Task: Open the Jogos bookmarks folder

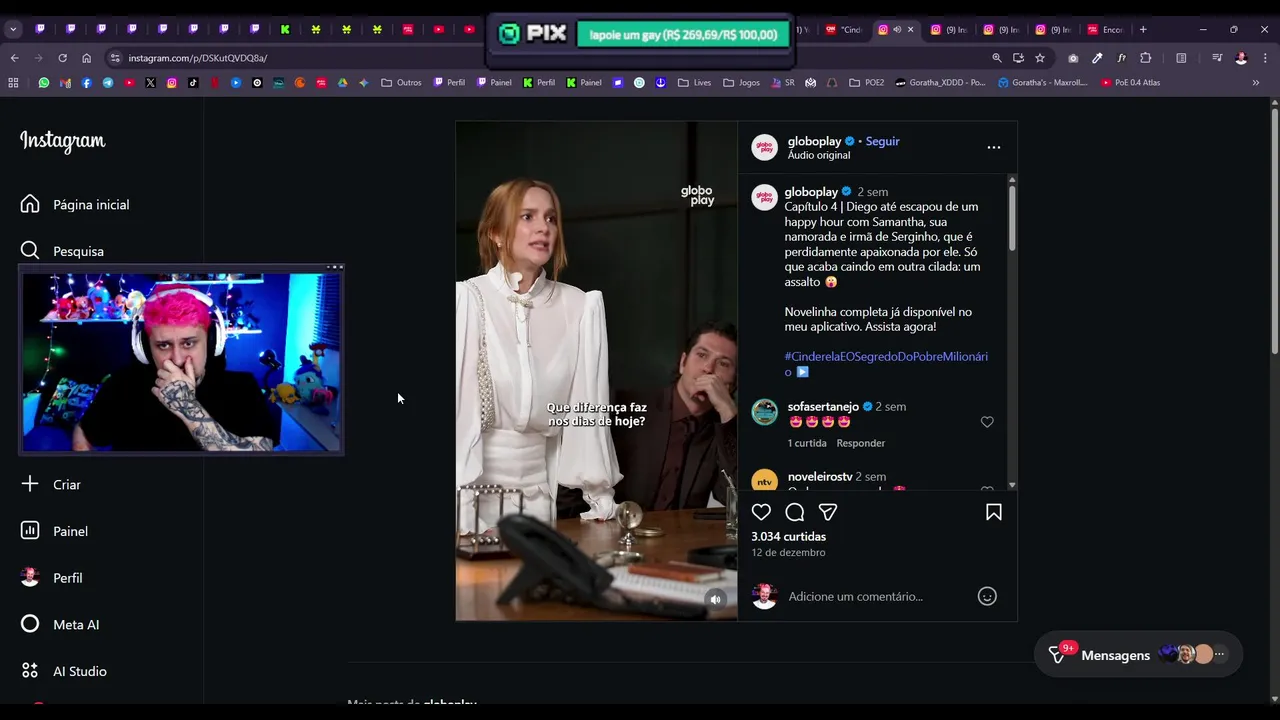Action: [x=741, y=83]
